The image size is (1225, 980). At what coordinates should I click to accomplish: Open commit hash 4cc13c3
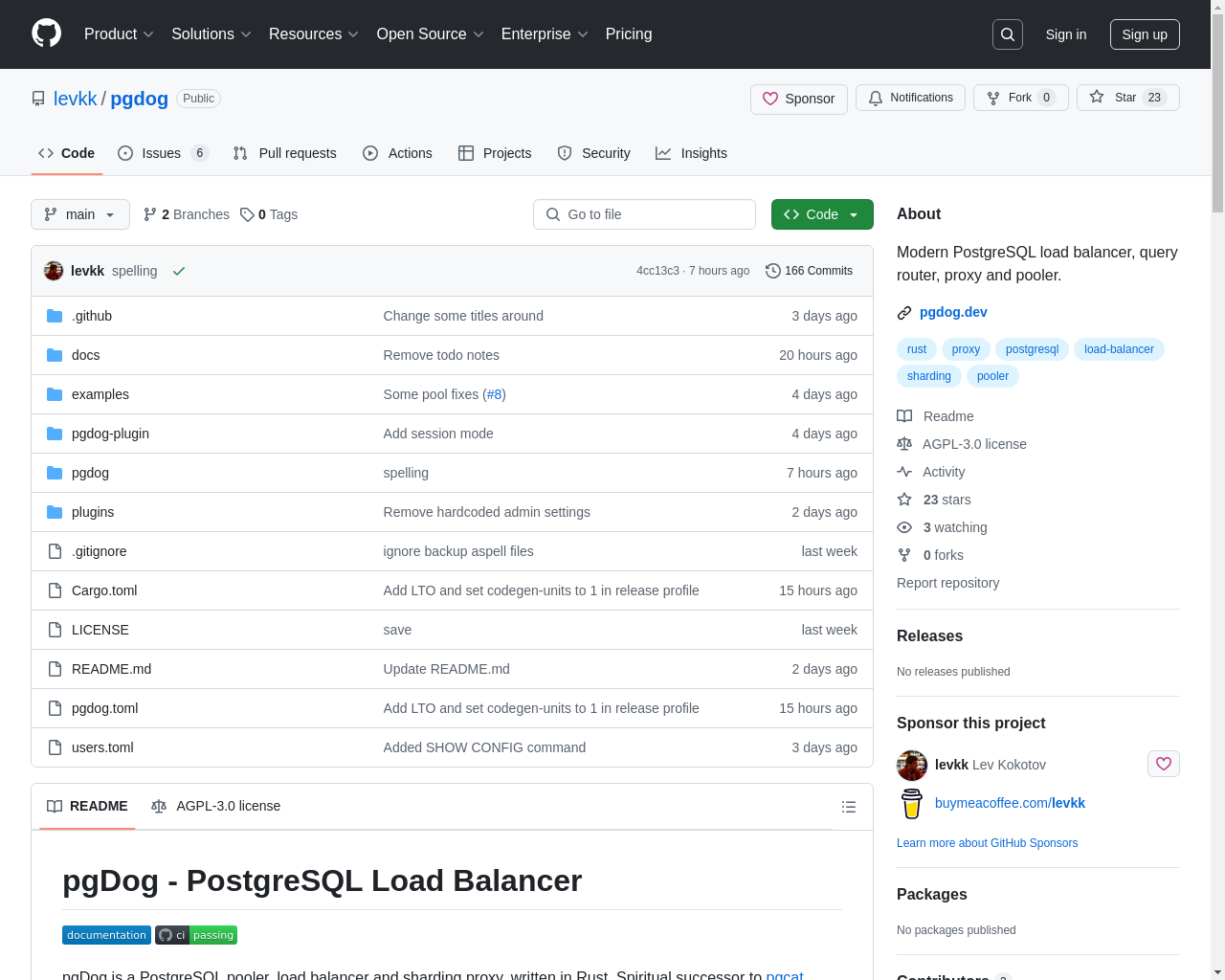coord(657,271)
